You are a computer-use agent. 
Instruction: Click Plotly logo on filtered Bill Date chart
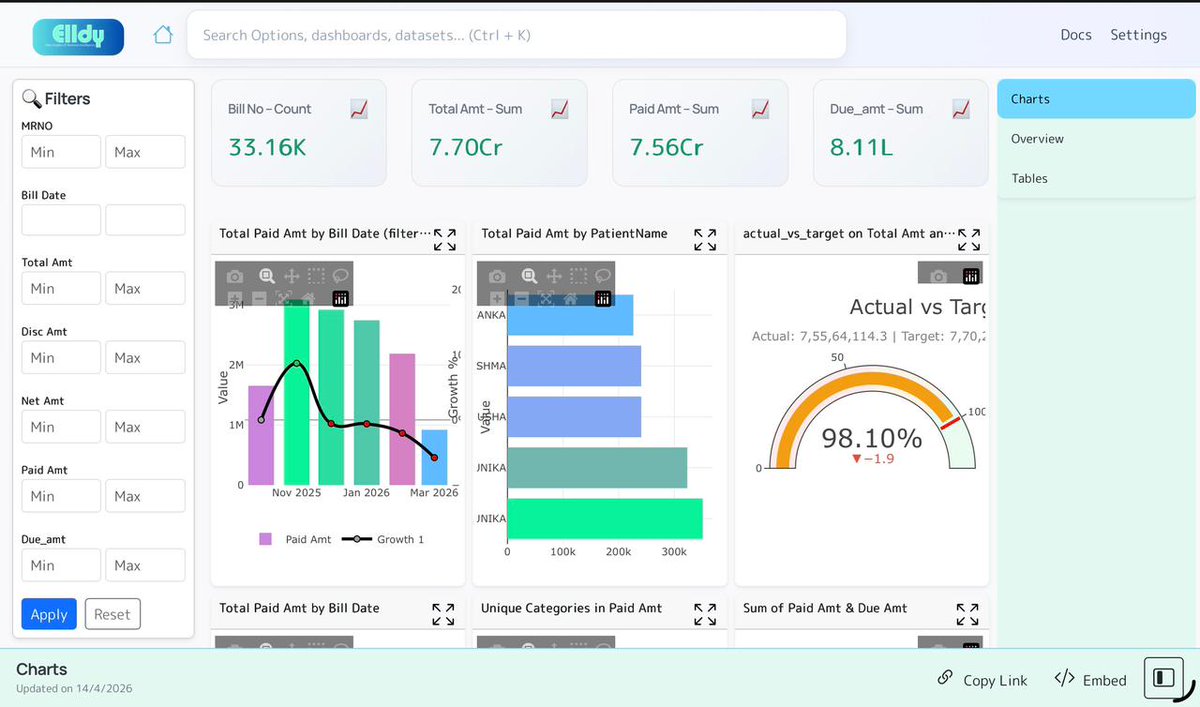click(340, 298)
